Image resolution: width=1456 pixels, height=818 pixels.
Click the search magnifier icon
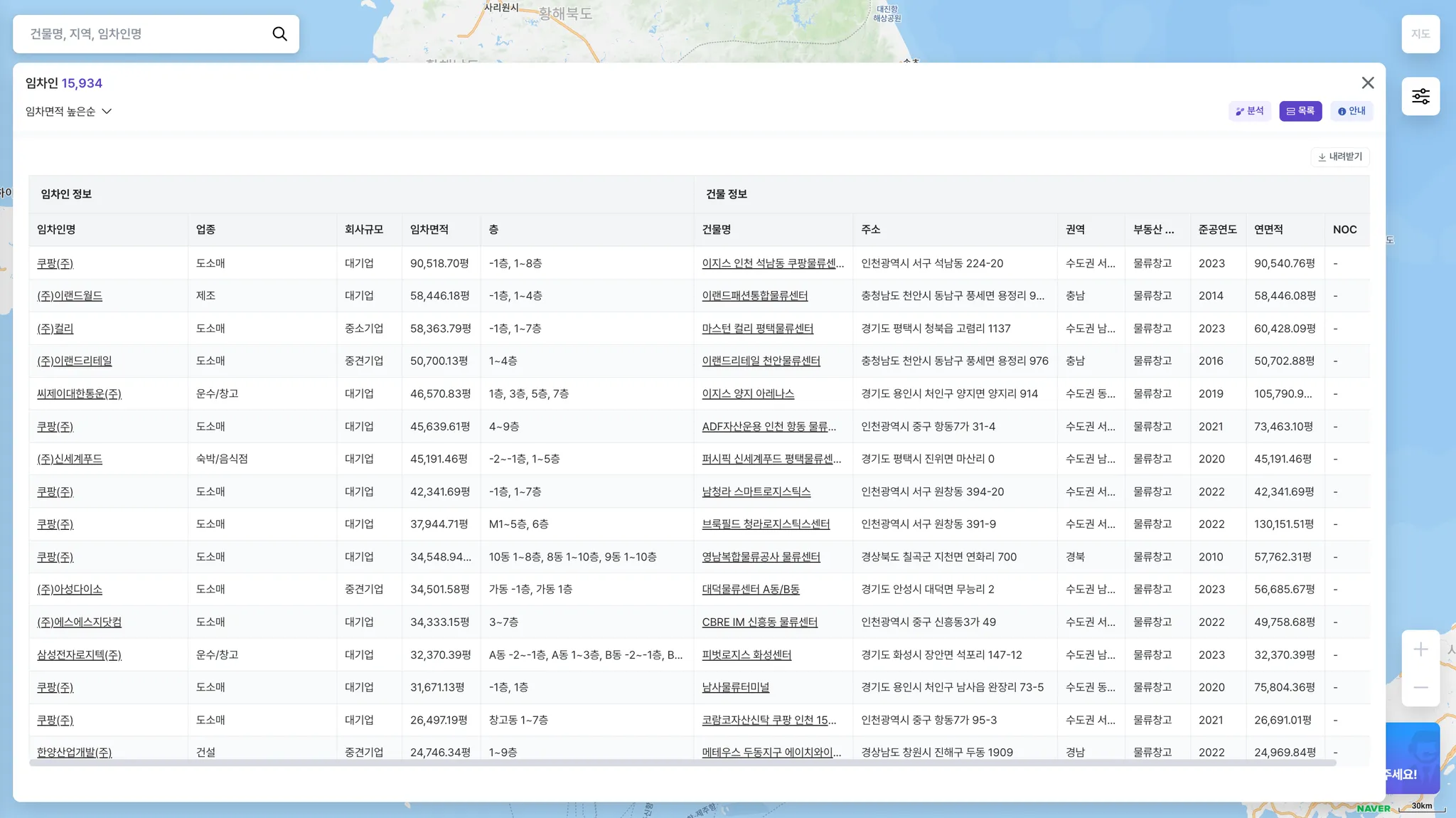[279, 34]
